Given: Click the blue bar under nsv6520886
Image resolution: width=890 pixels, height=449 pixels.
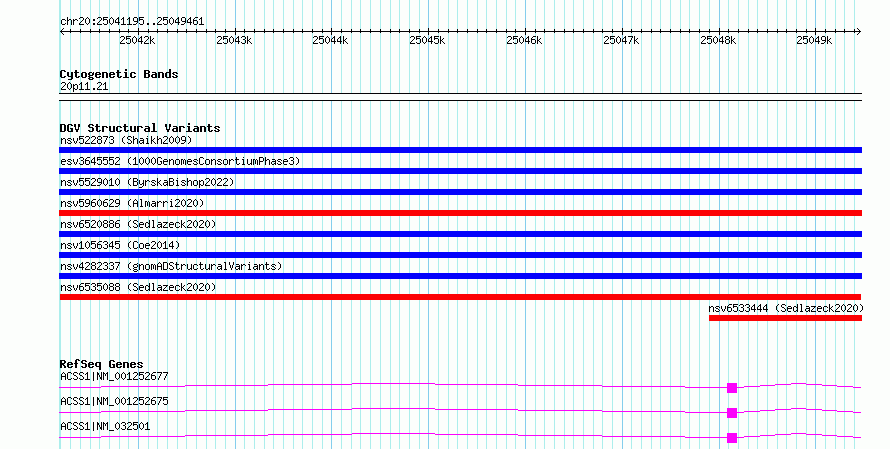Looking at the screenshot, I should click(x=460, y=234).
